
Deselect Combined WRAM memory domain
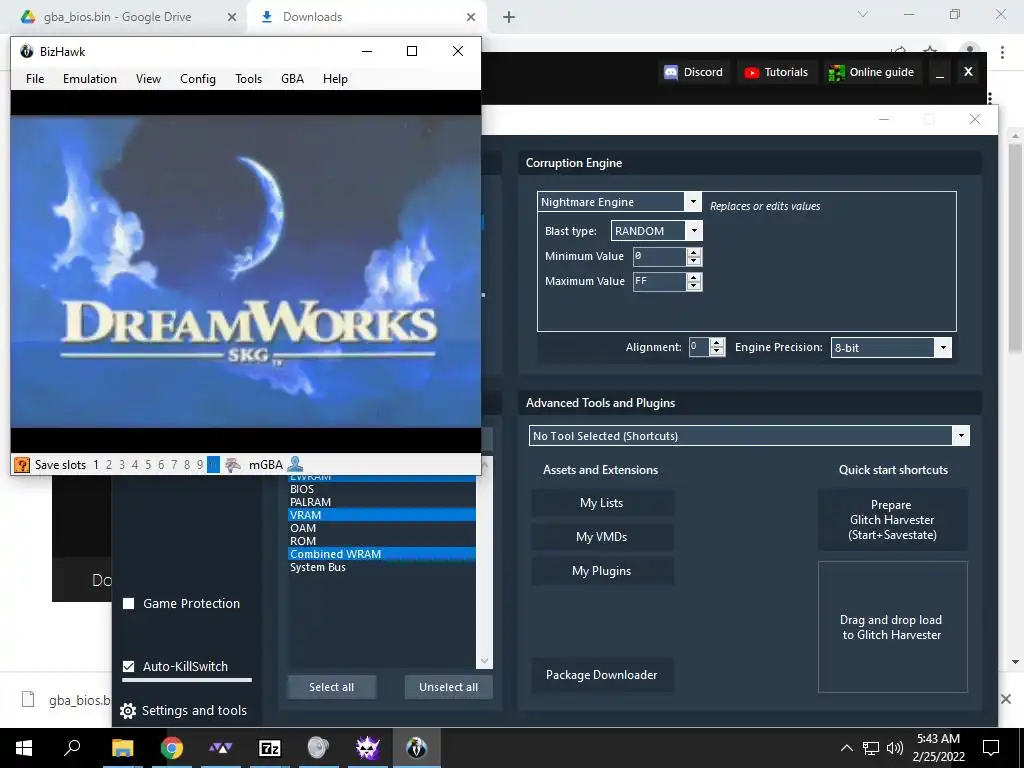(382, 554)
